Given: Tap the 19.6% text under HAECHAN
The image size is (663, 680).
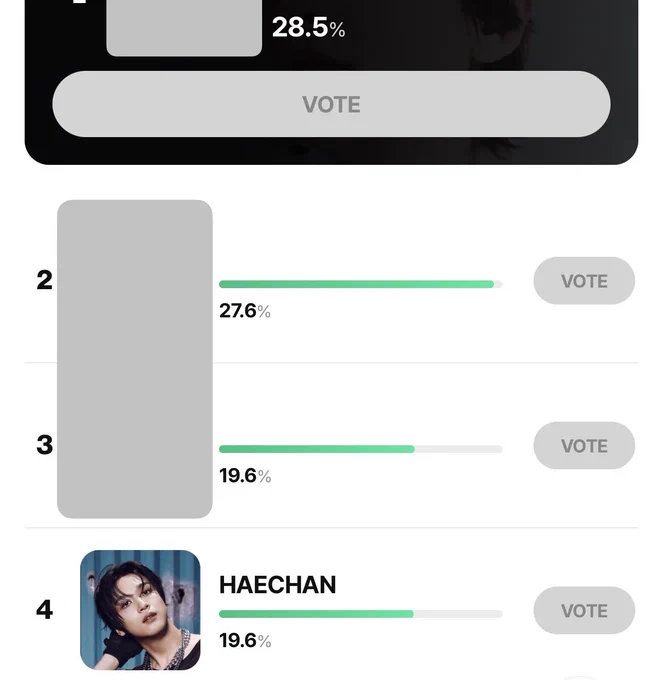Looking at the screenshot, I should click(x=245, y=641).
